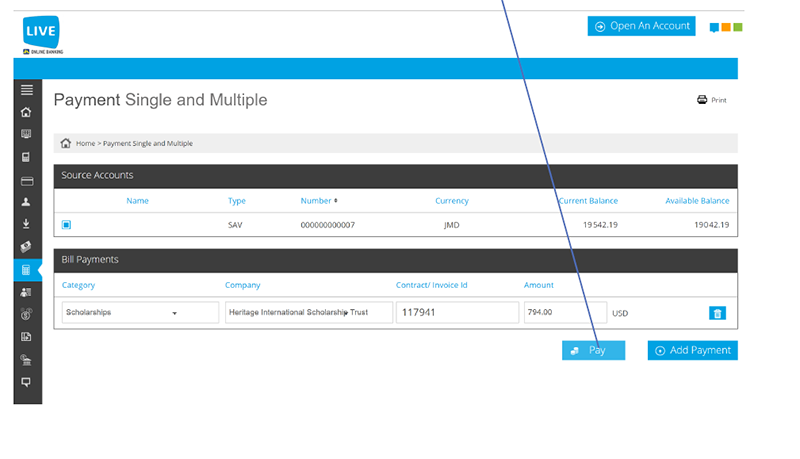The width and height of the screenshot is (800, 459).
Task: Click the Contract/Invoice Id field 117941
Action: pos(457,312)
